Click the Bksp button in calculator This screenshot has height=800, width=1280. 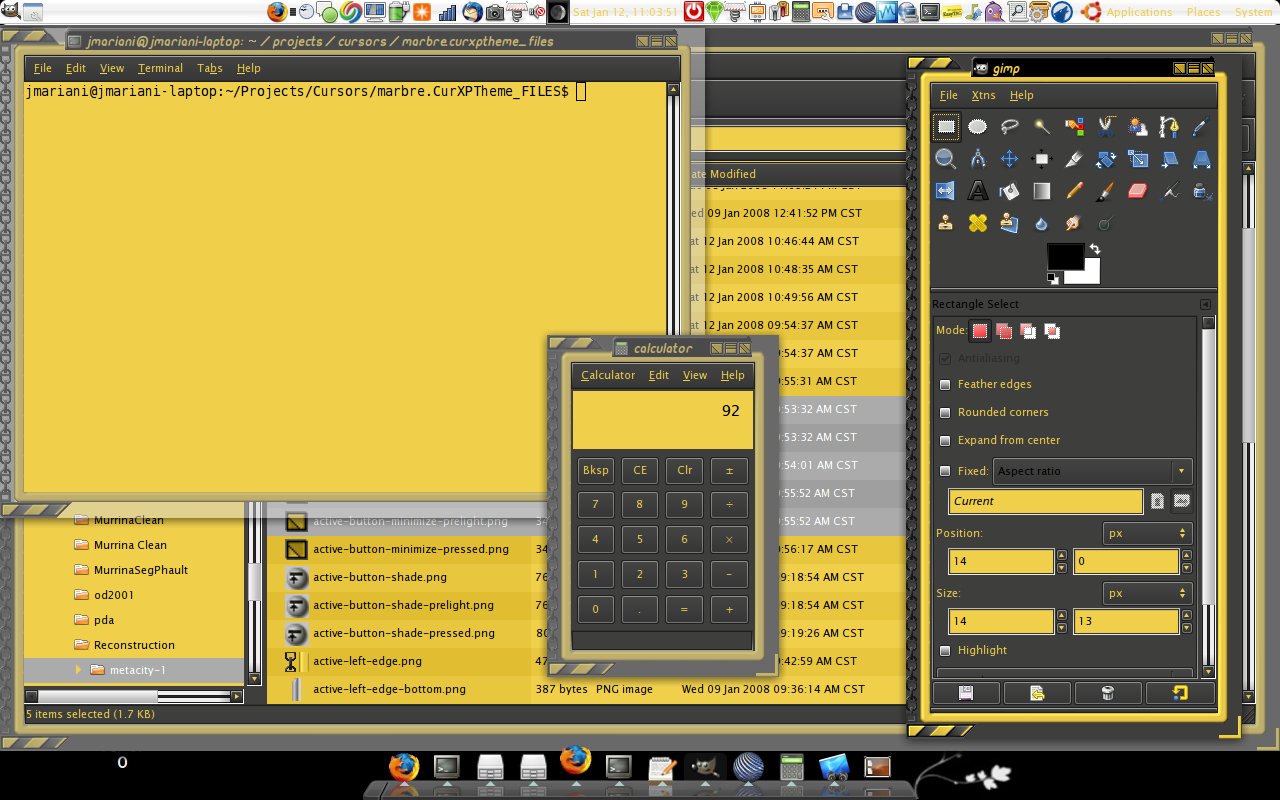(x=596, y=470)
